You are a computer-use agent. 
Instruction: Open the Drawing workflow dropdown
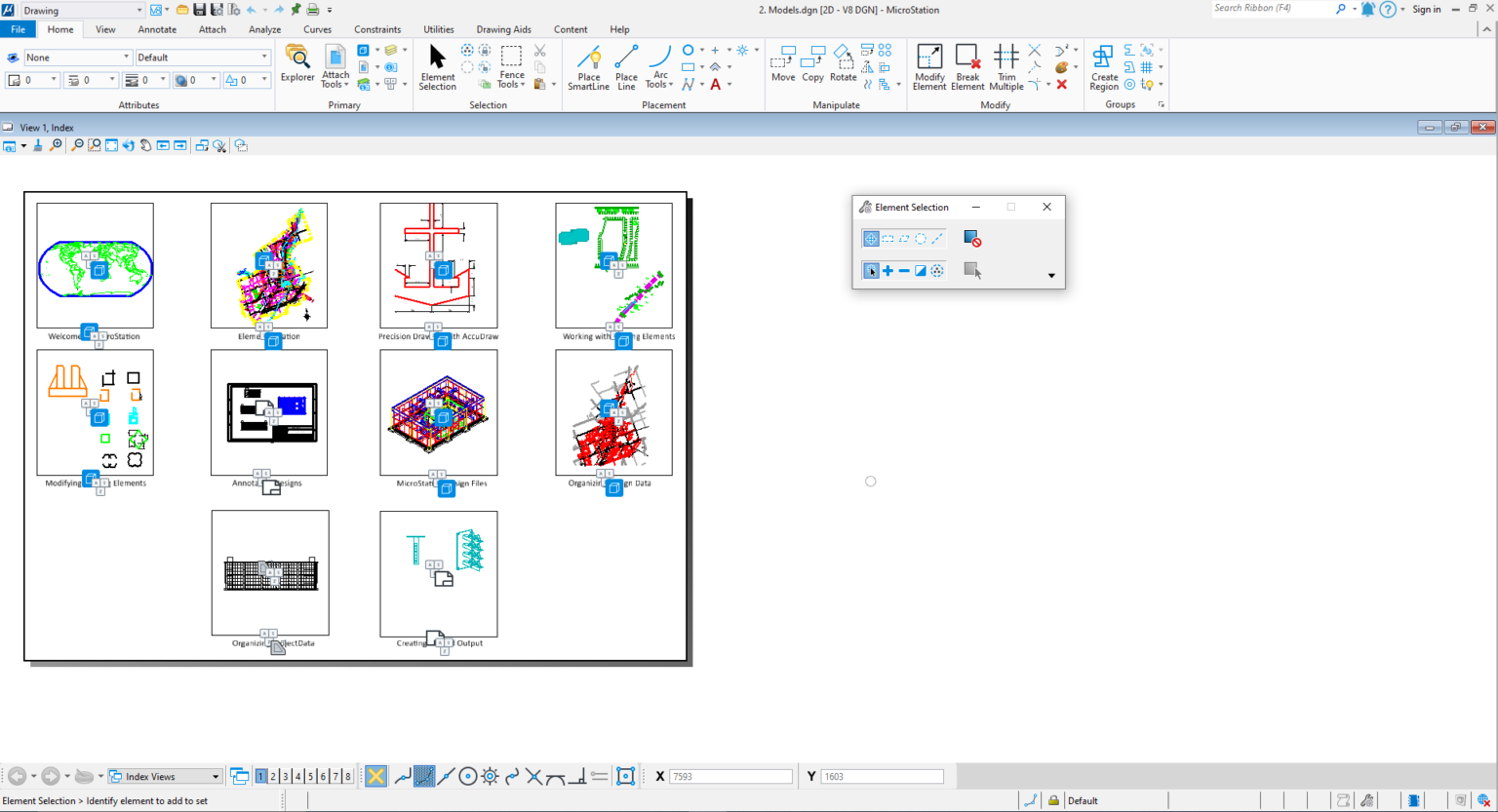pyautogui.click(x=83, y=11)
